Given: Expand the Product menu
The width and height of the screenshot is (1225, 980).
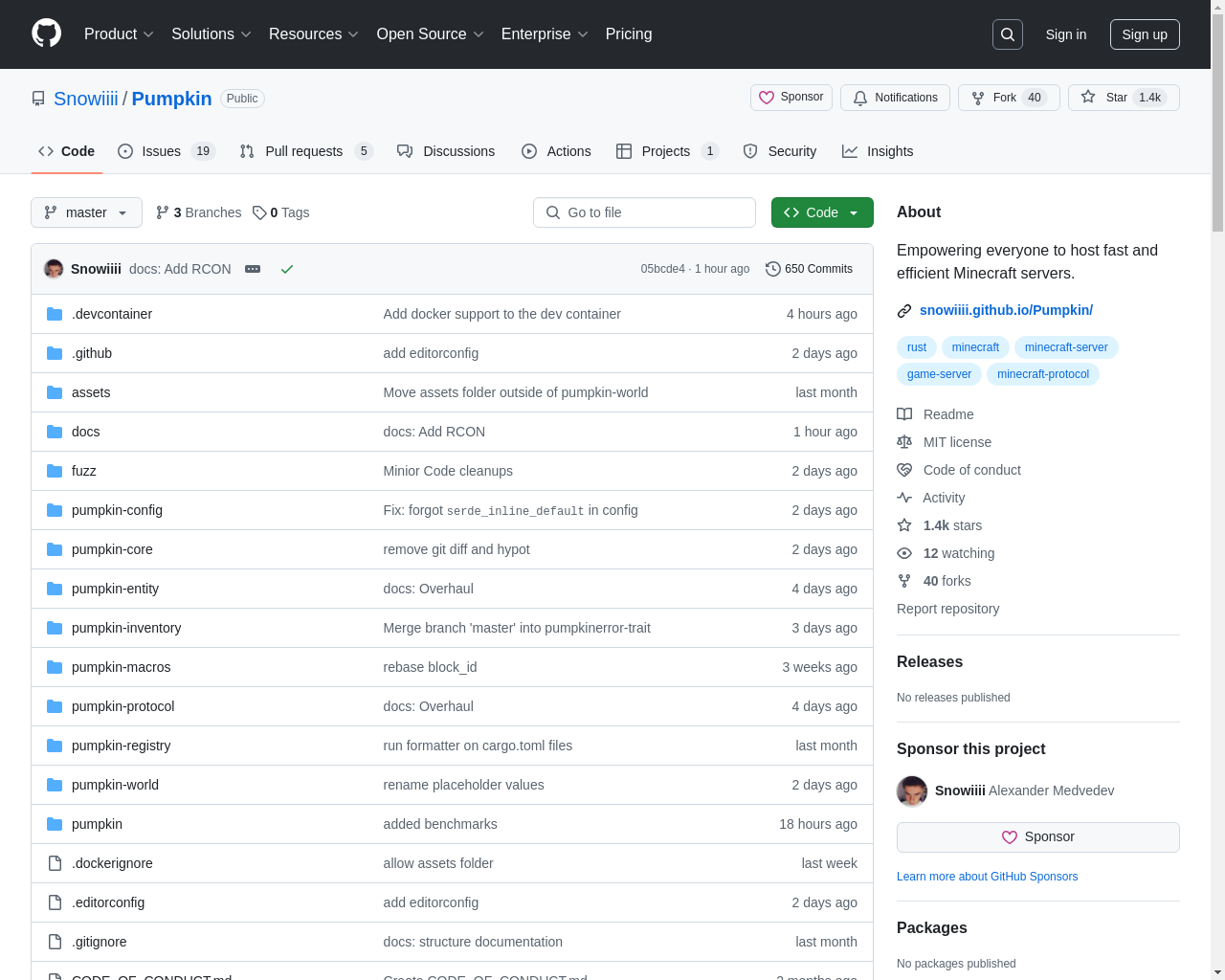Looking at the screenshot, I should coord(119,34).
